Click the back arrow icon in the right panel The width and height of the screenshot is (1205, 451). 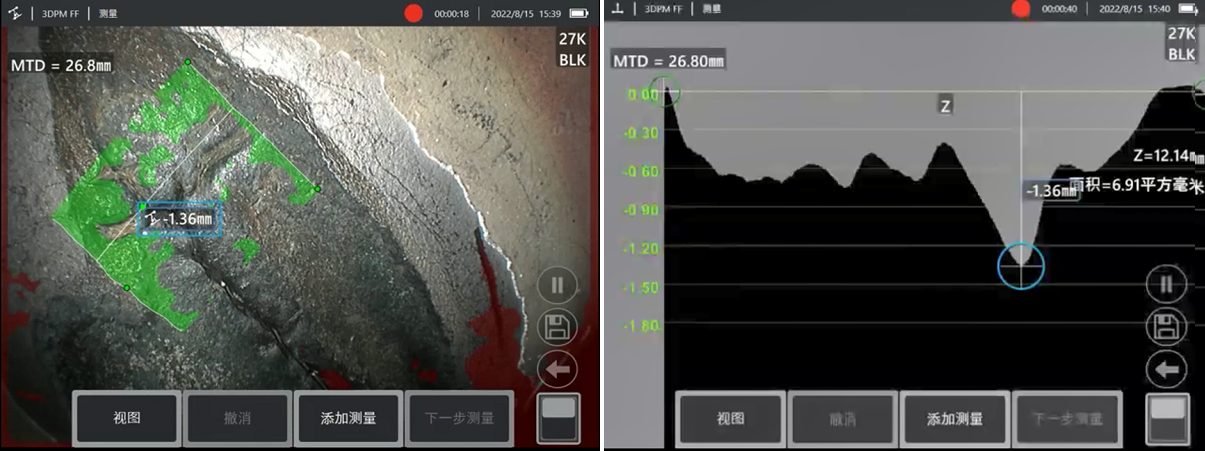pos(1165,369)
